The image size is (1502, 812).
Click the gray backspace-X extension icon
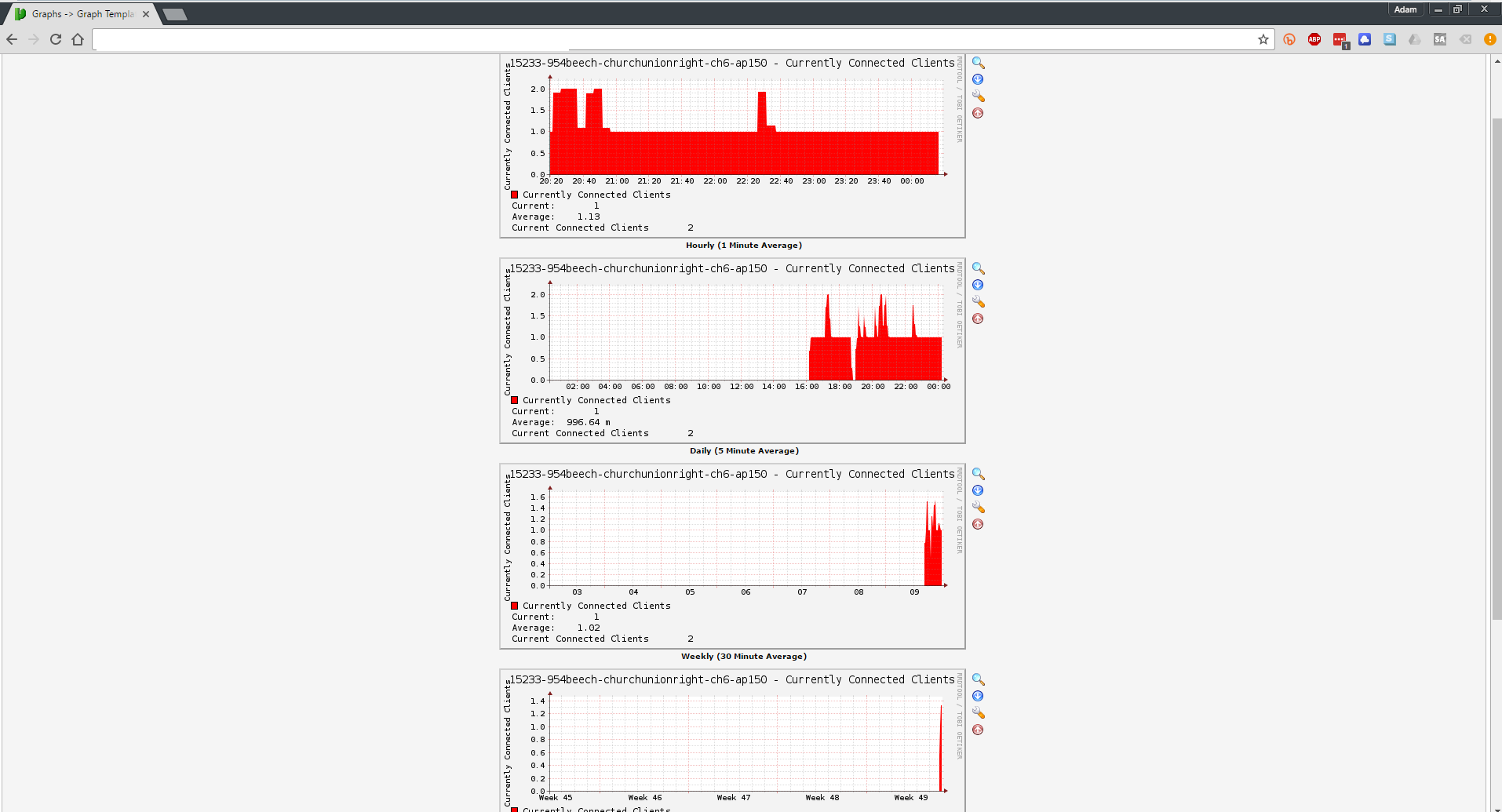1465,39
